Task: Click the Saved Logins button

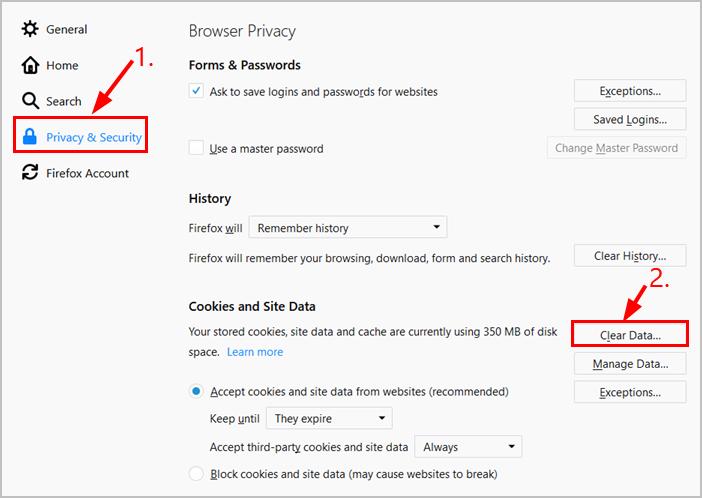Action: pyautogui.click(x=630, y=119)
